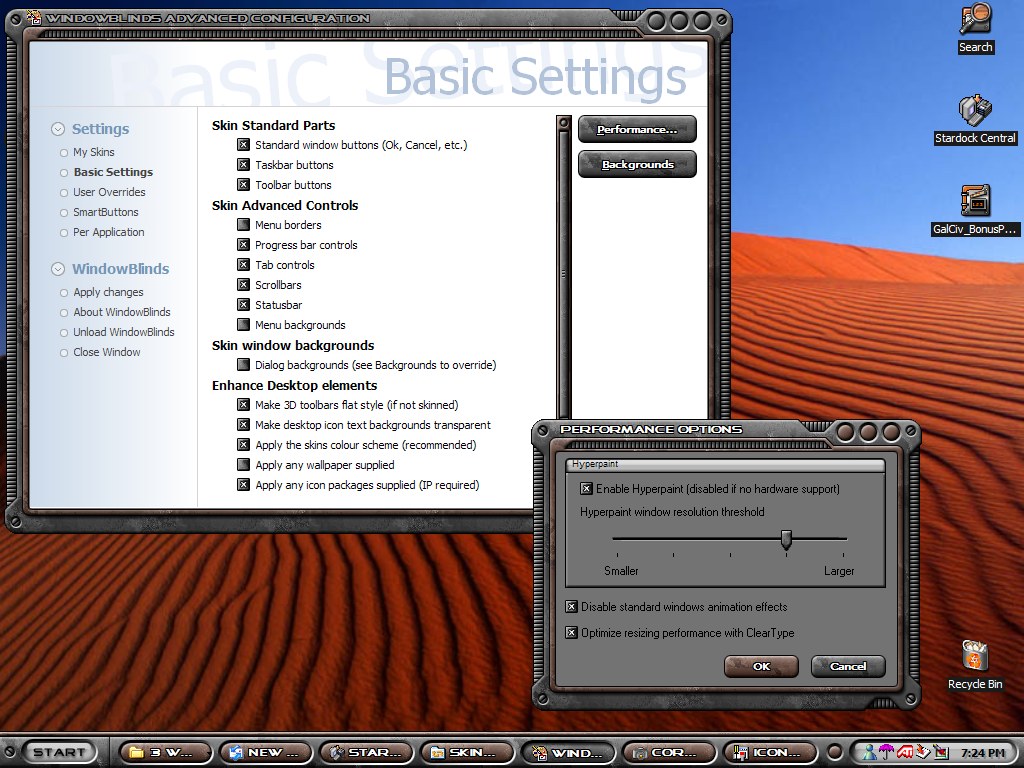Switch to the 'COR...' taskbar button

pos(669,752)
